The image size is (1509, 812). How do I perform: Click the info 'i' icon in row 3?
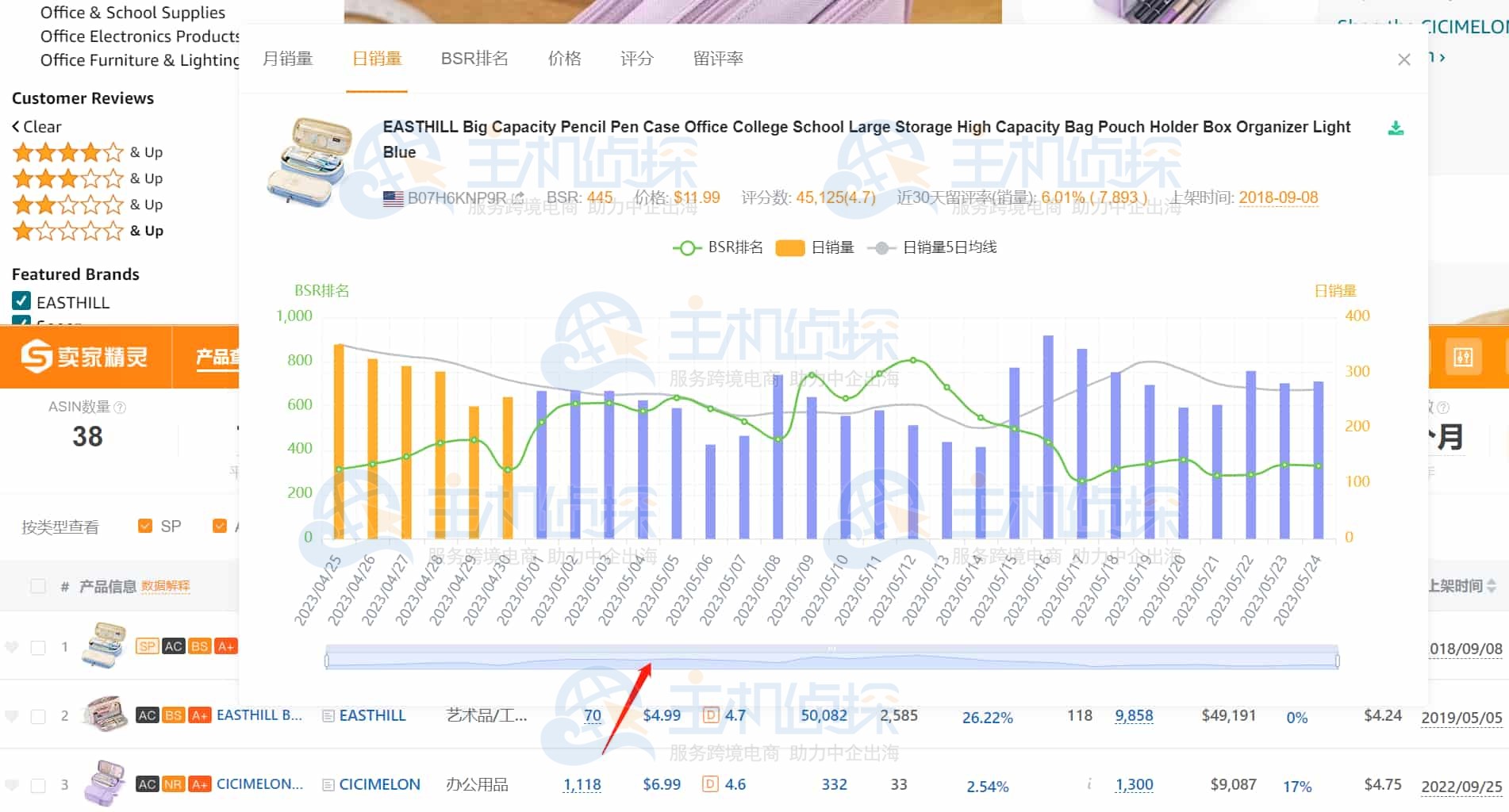tap(1089, 784)
